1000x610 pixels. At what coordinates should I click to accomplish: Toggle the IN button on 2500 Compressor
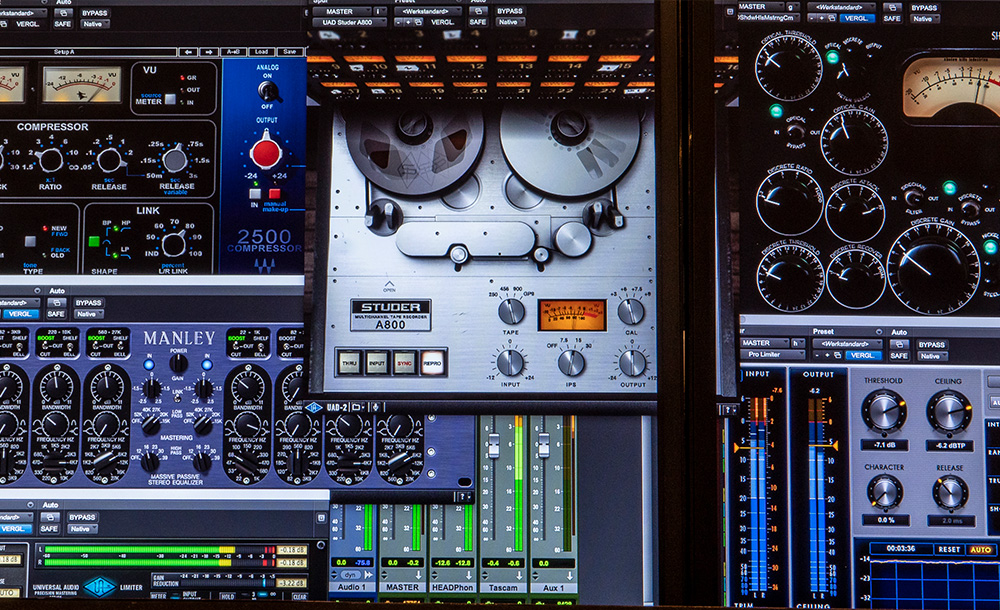pyautogui.click(x=255, y=193)
